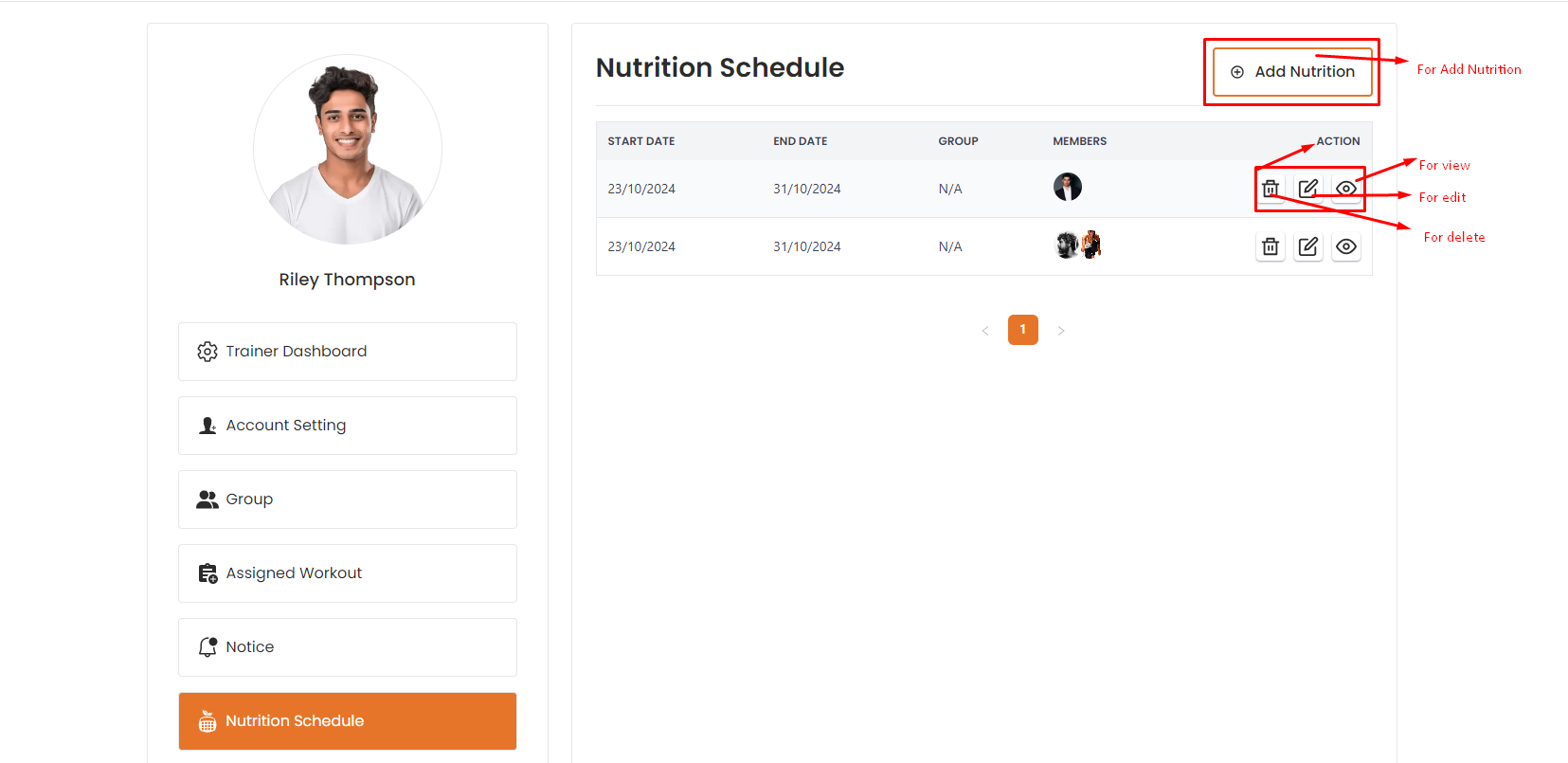Image resolution: width=1568 pixels, height=763 pixels.
Task: Open the Notice section
Action: 347,647
